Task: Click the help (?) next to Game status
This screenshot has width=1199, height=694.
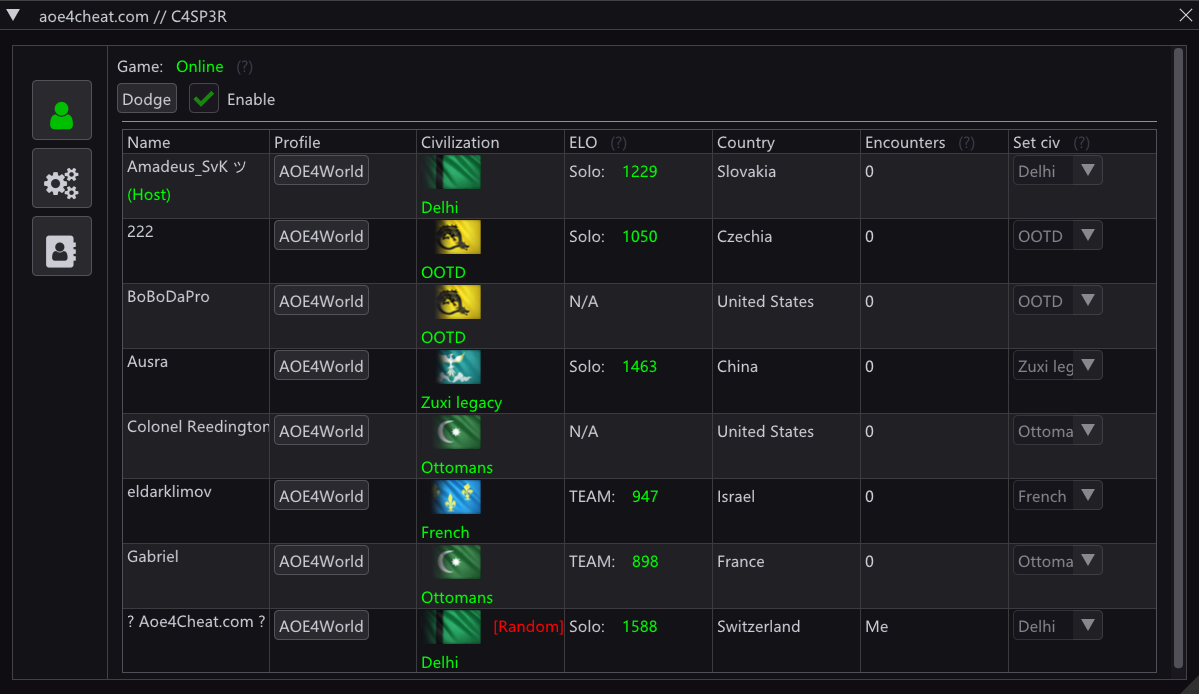Action: 245,66
